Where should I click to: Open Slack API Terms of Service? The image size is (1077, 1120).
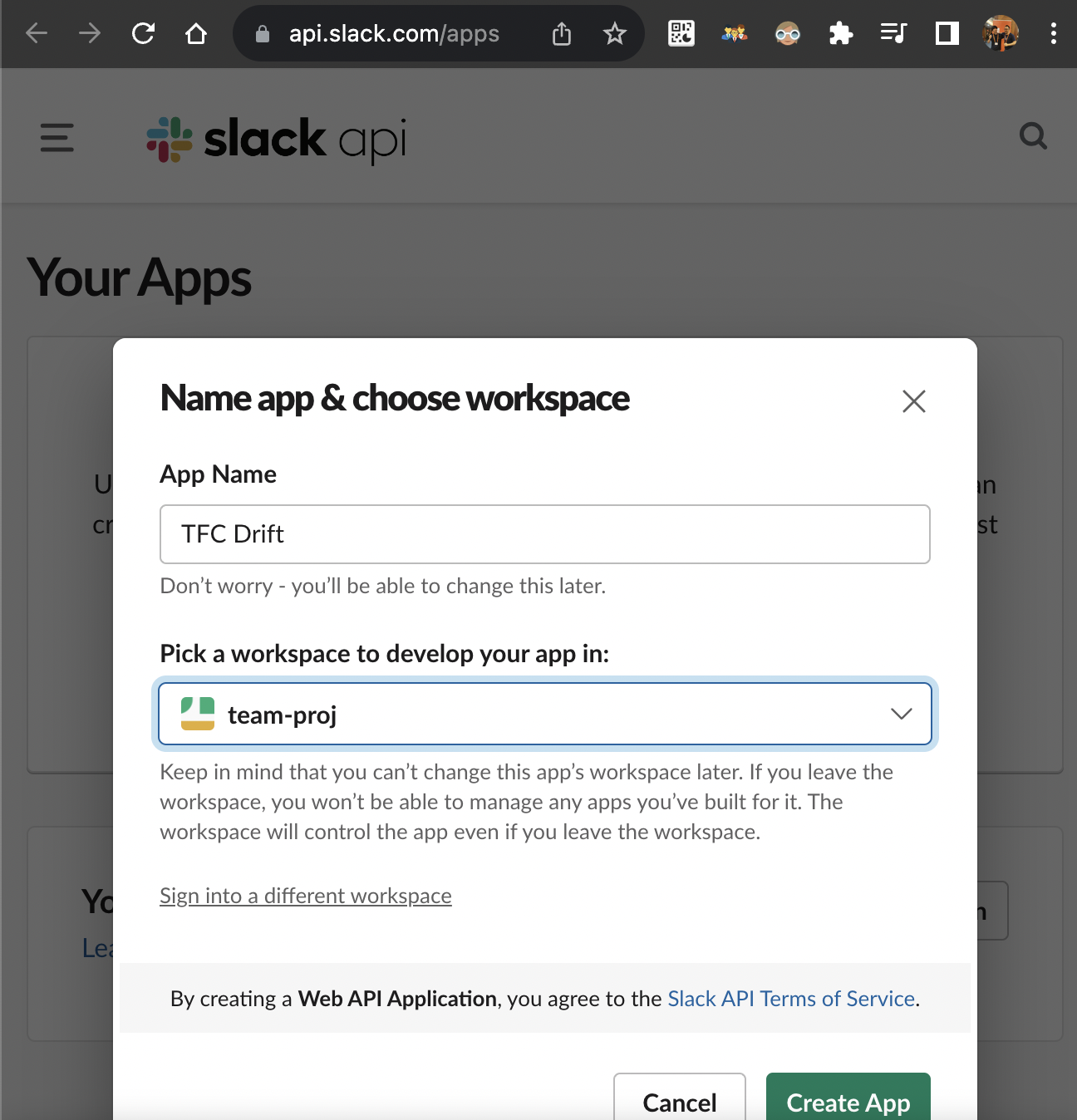(x=791, y=999)
